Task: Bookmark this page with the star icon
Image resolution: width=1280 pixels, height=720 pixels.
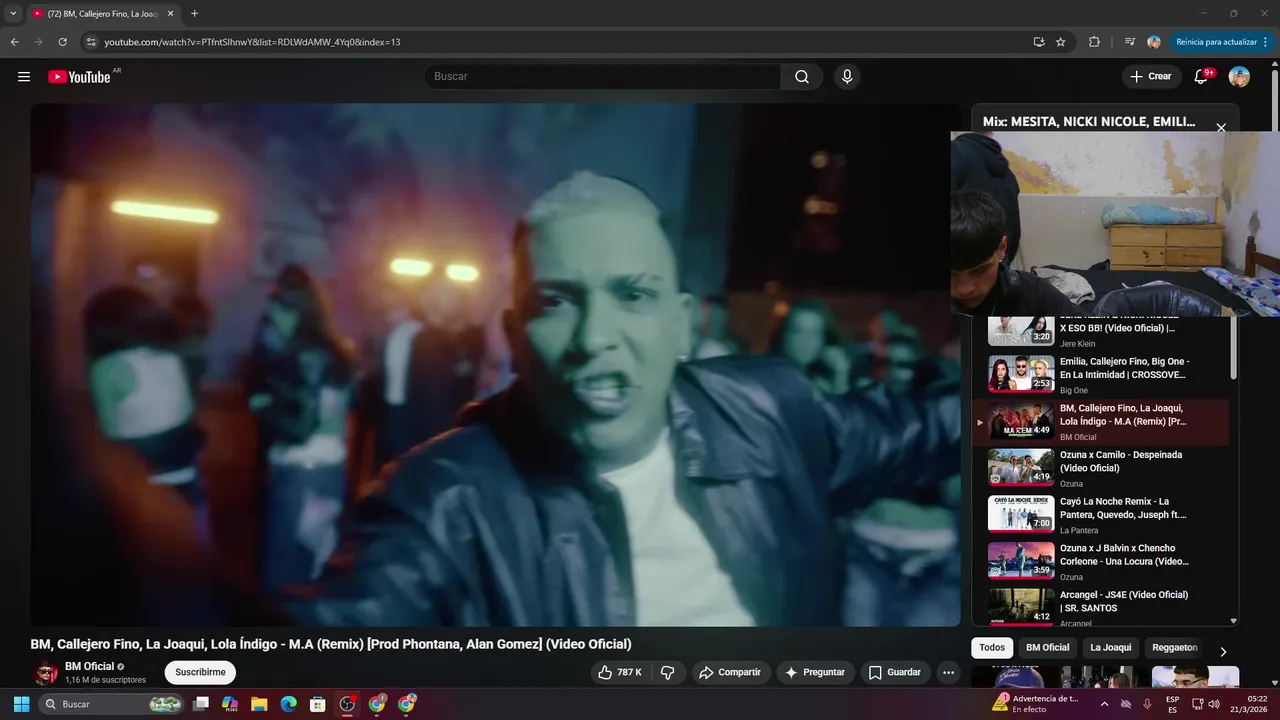Action: click(1061, 42)
